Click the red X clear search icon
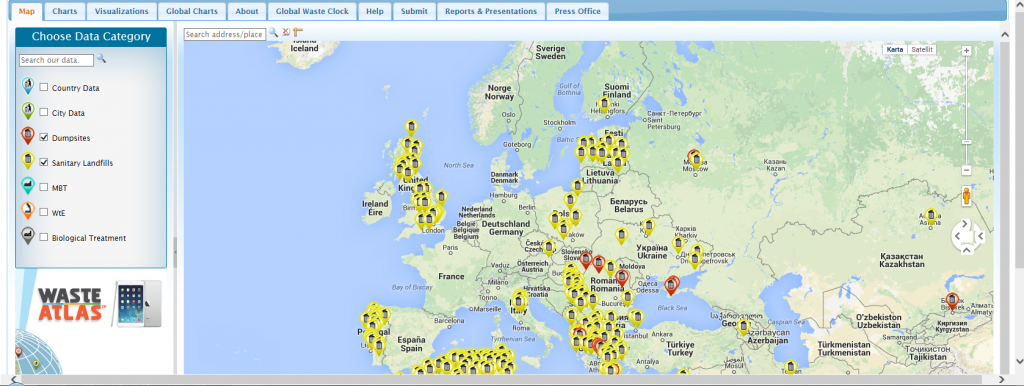This screenshot has height=386, width=1024. pos(286,32)
